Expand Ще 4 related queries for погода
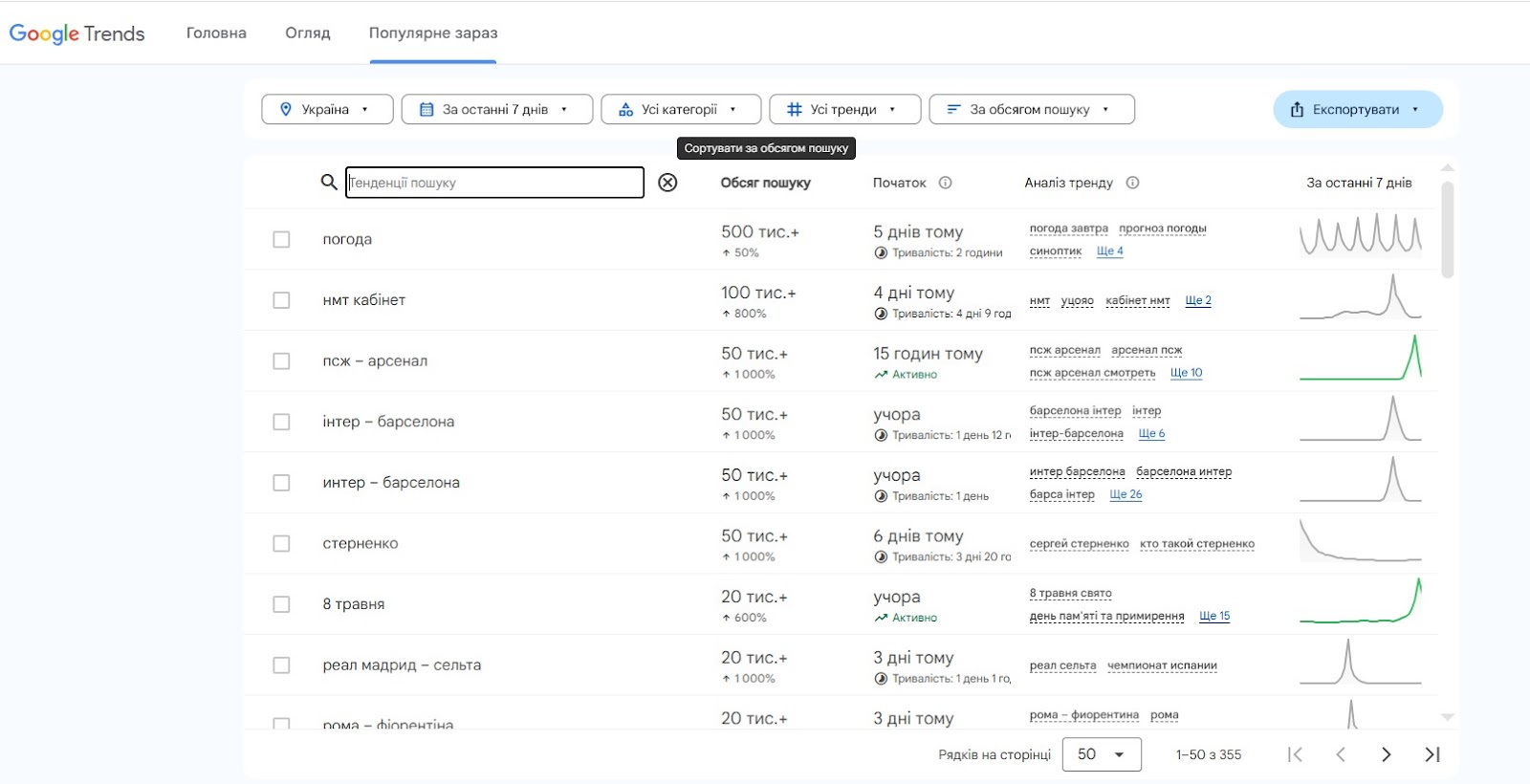Screen dimensions: 1530x784 tap(1110, 251)
